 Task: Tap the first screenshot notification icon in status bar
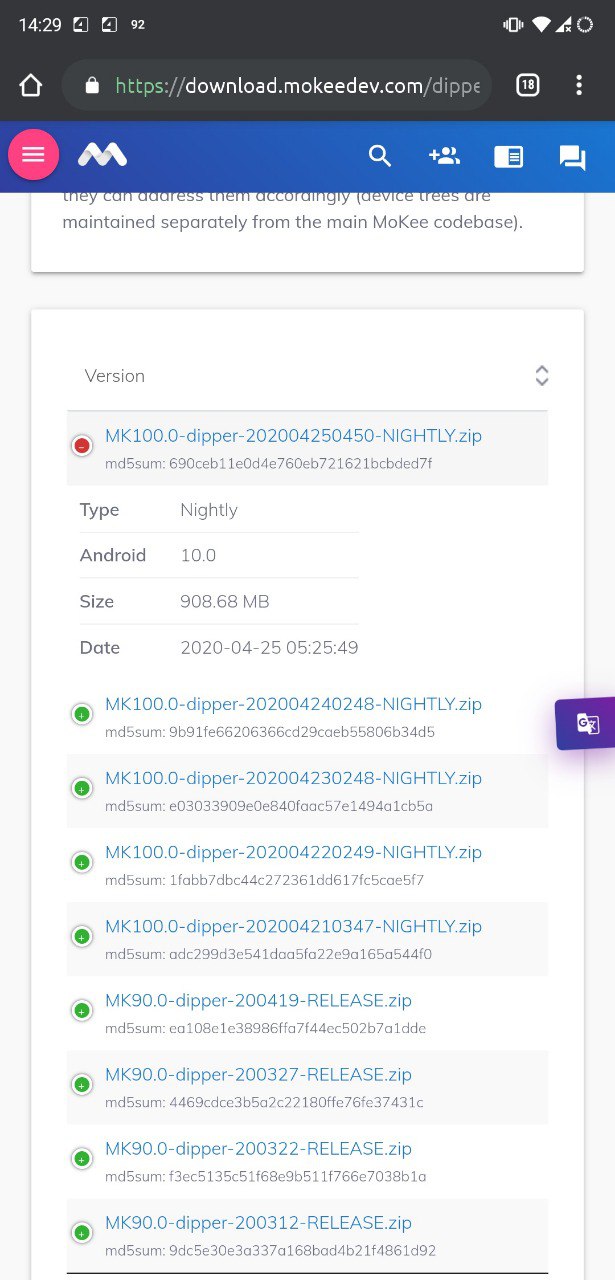point(82,25)
